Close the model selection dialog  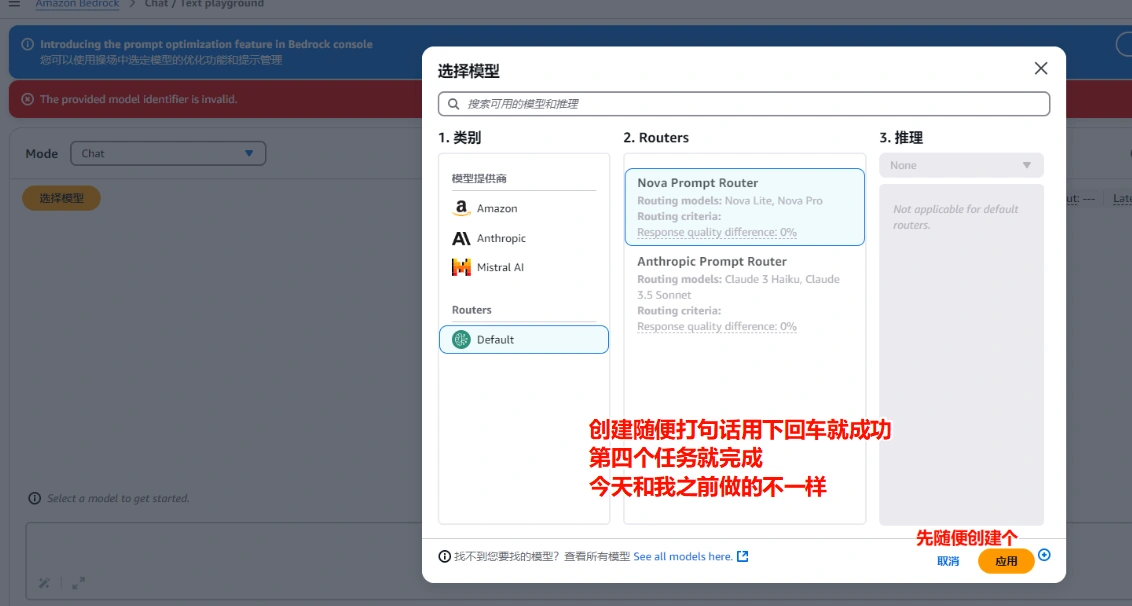[x=1040, y=68]
